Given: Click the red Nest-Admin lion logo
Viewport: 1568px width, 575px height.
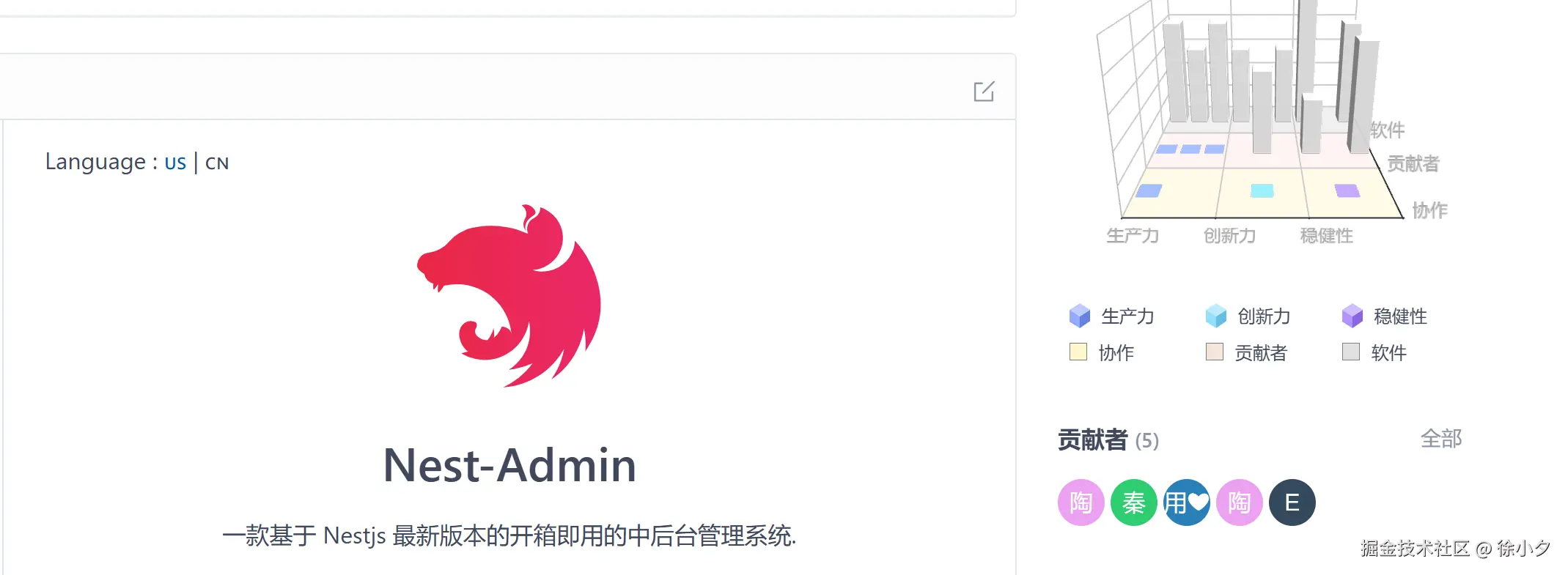Looking at the screenshot, I should tap(509, 296).
